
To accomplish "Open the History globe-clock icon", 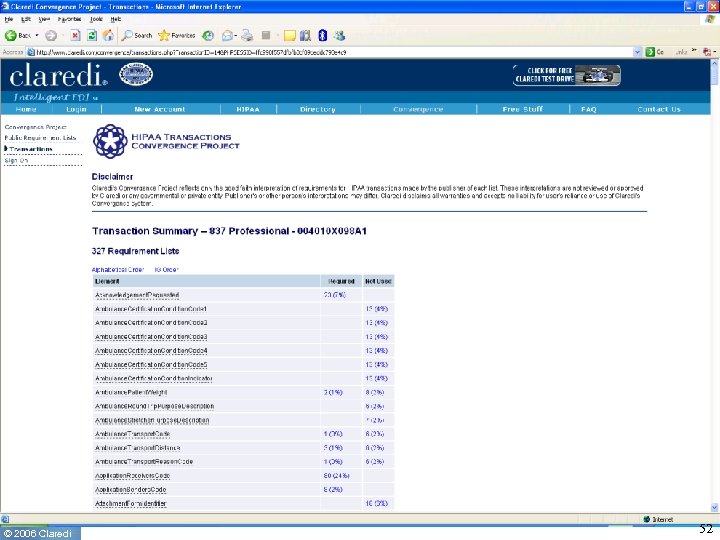I will pyautogui.click(x=208, y=35).
